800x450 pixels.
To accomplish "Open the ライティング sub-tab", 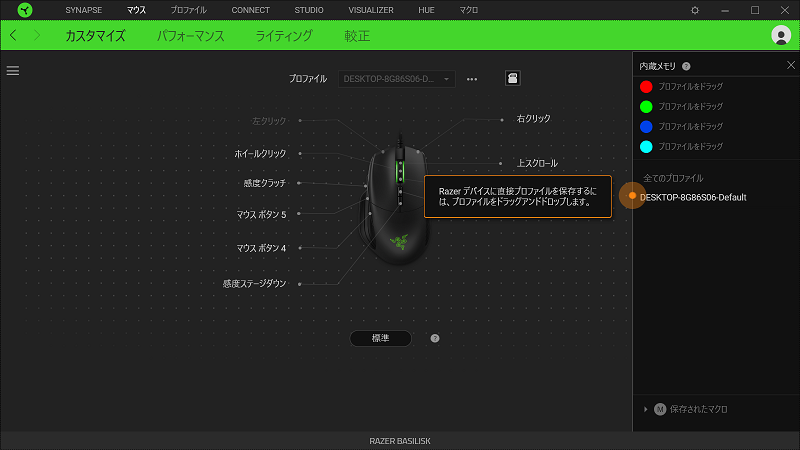I will 284,36.
